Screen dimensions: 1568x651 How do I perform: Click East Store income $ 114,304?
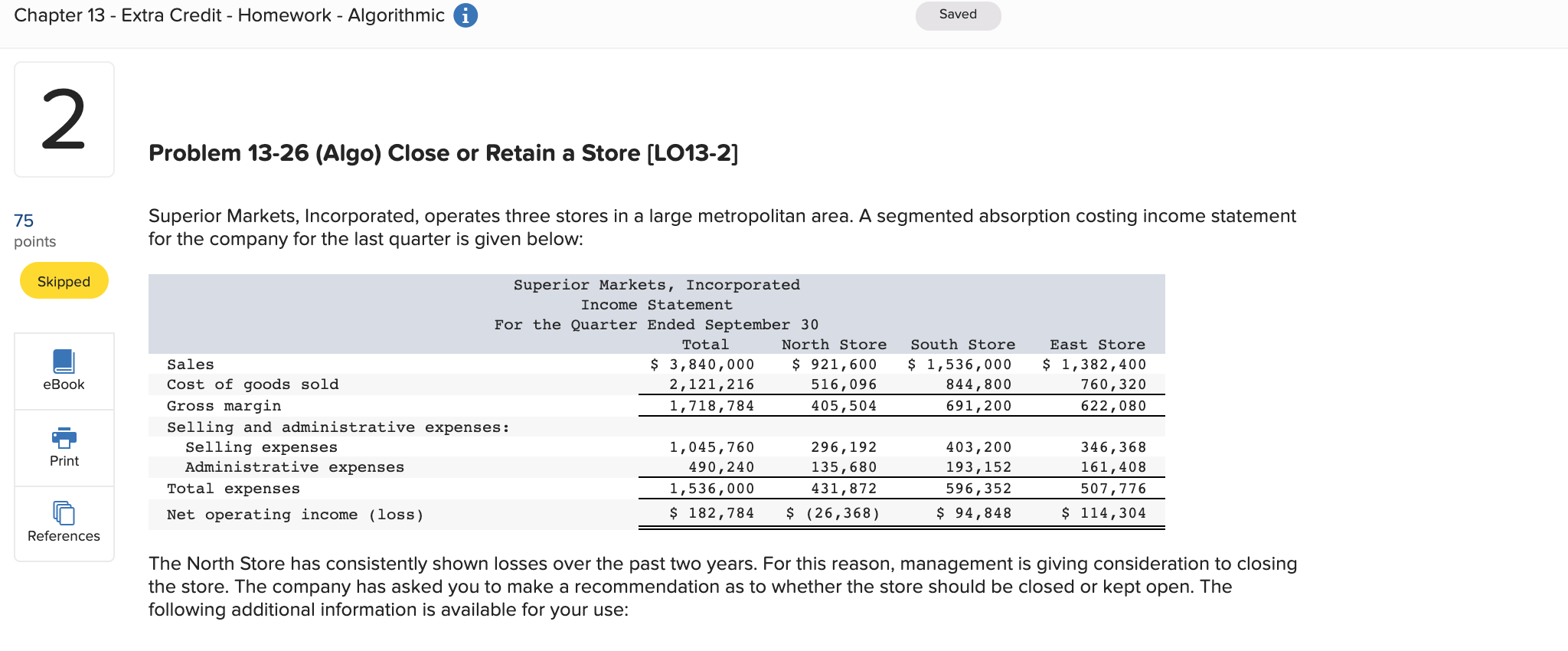point(1104,513)
